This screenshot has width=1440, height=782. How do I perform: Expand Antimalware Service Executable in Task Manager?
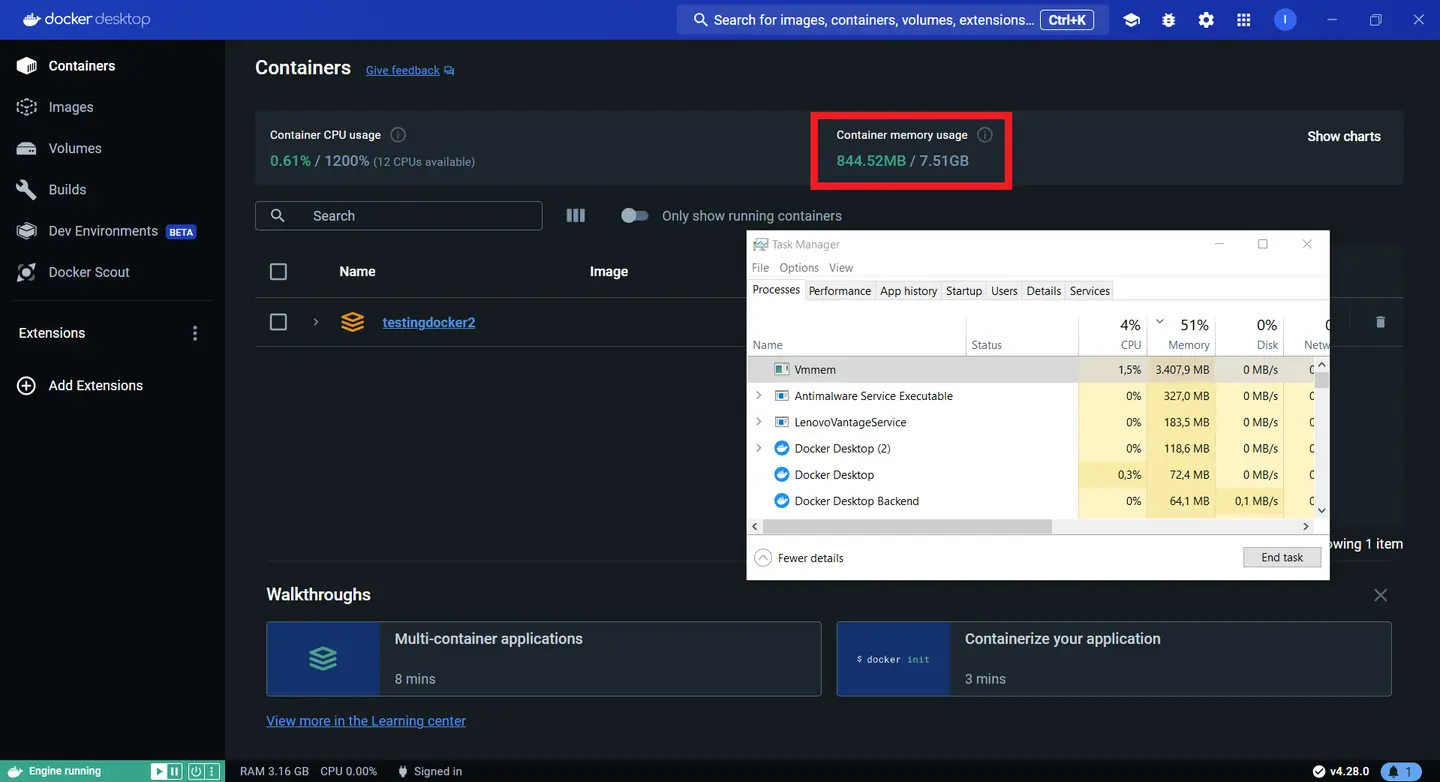tap(759, 396)
